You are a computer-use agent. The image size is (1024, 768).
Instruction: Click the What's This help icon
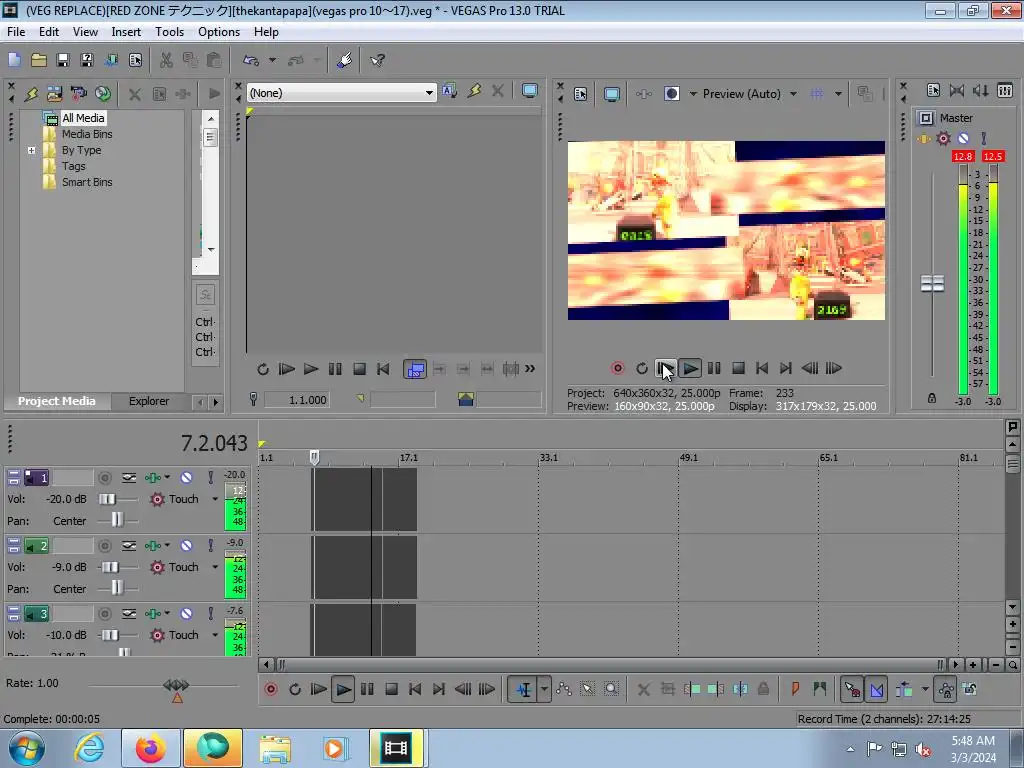pyautogui.click(x=377, y=60)
